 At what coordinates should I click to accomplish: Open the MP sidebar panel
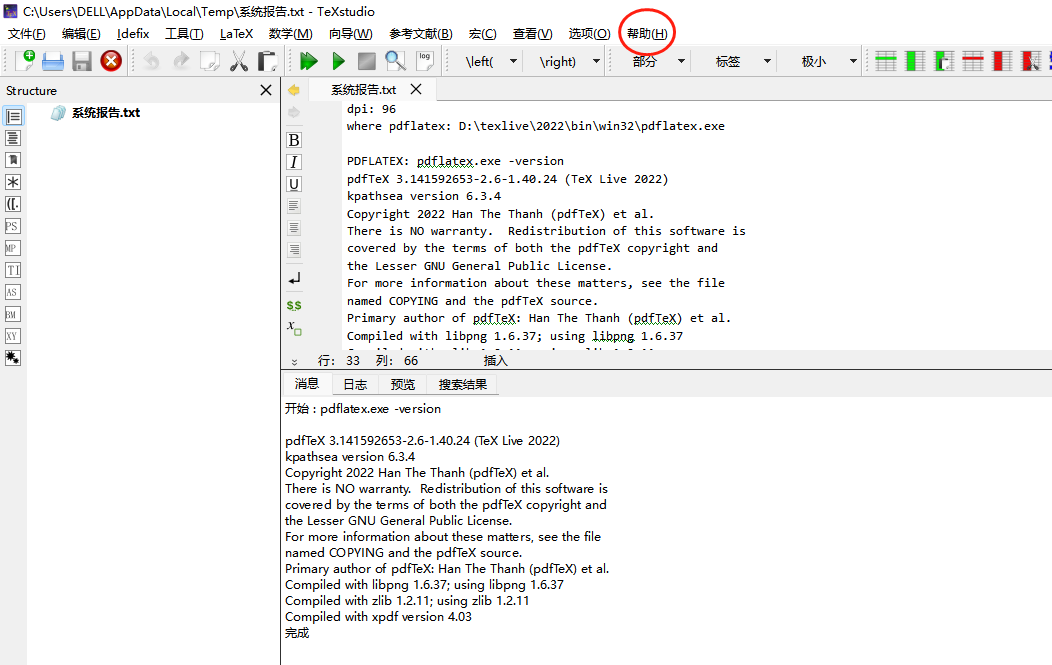(x=13, y=248)
